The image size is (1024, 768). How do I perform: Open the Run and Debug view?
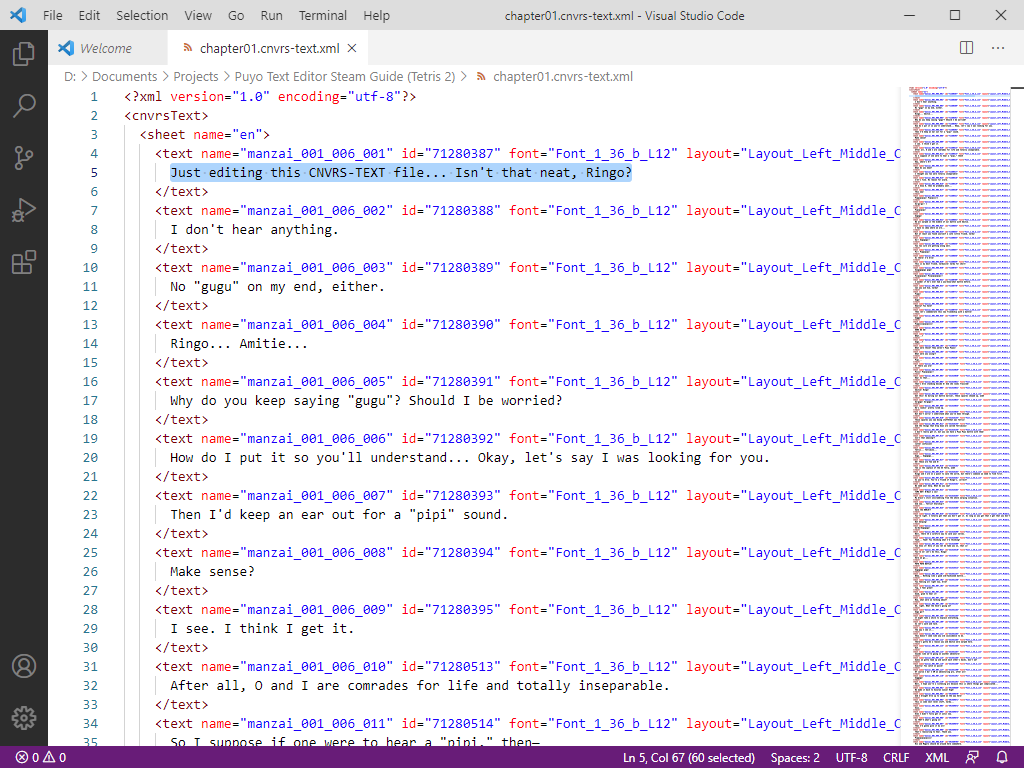pyautogui.click(x=24, y=210)
